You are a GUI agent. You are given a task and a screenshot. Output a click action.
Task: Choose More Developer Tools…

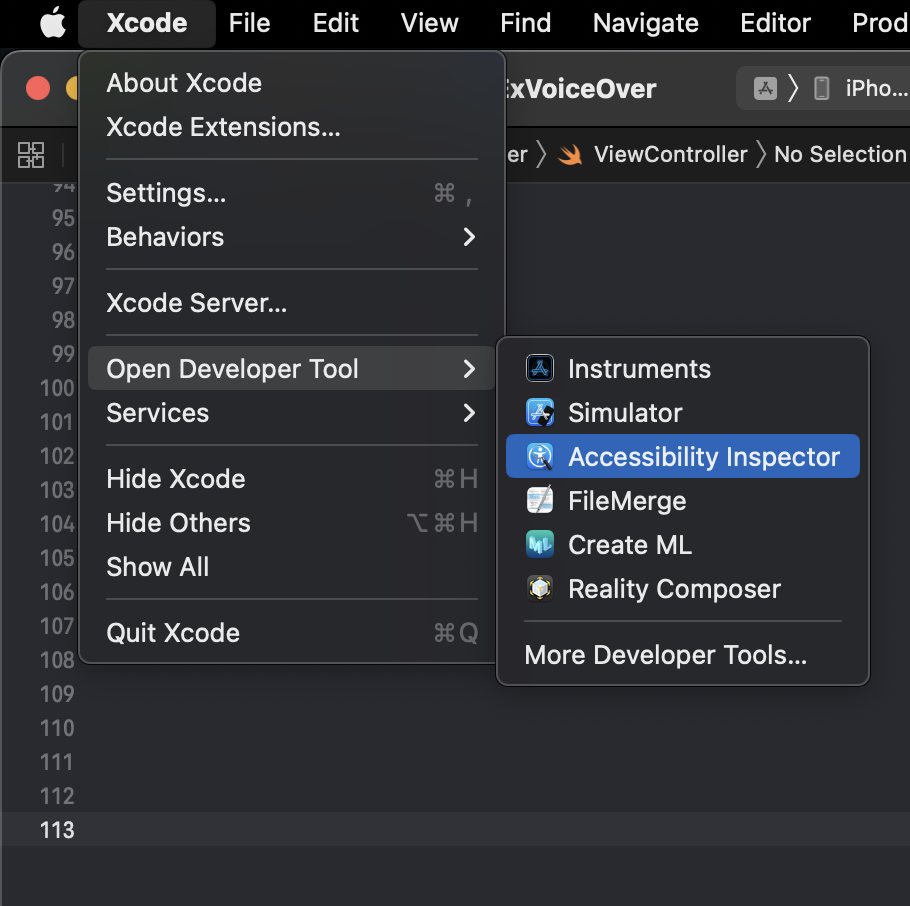coord(682,655)
